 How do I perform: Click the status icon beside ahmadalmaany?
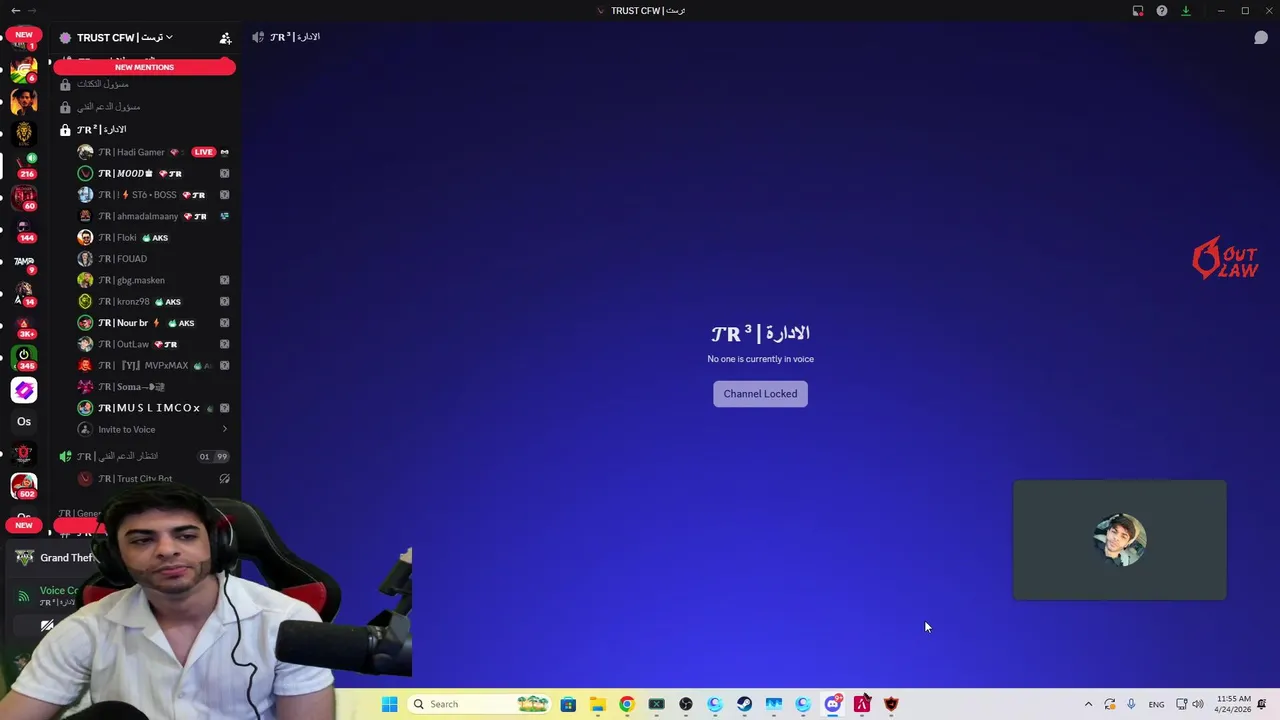tap(224, 216)
